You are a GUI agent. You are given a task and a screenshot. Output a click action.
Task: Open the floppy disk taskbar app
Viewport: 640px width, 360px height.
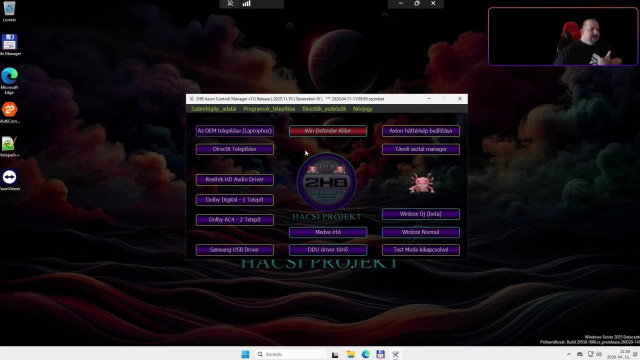(x=380, y=354)
